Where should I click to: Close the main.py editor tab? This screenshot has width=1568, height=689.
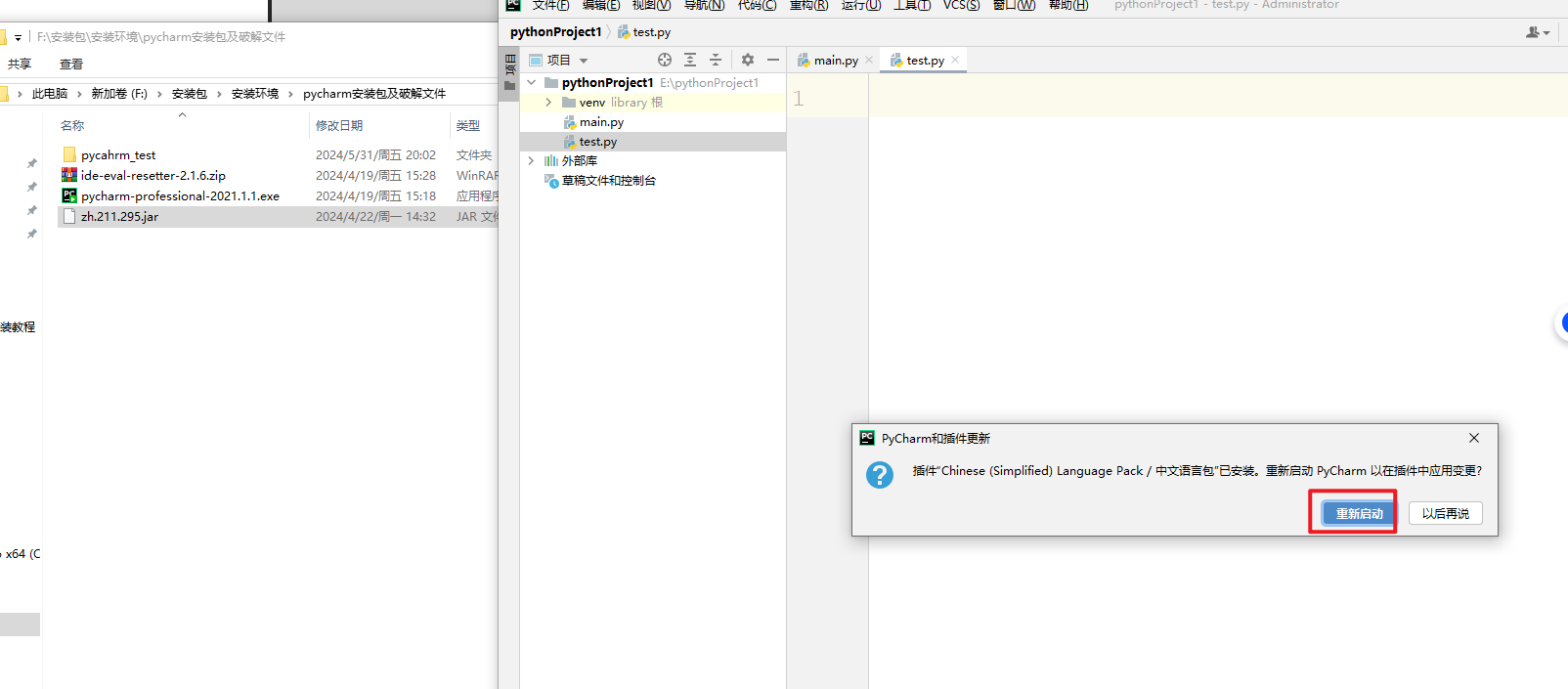[x=869, y=61]
